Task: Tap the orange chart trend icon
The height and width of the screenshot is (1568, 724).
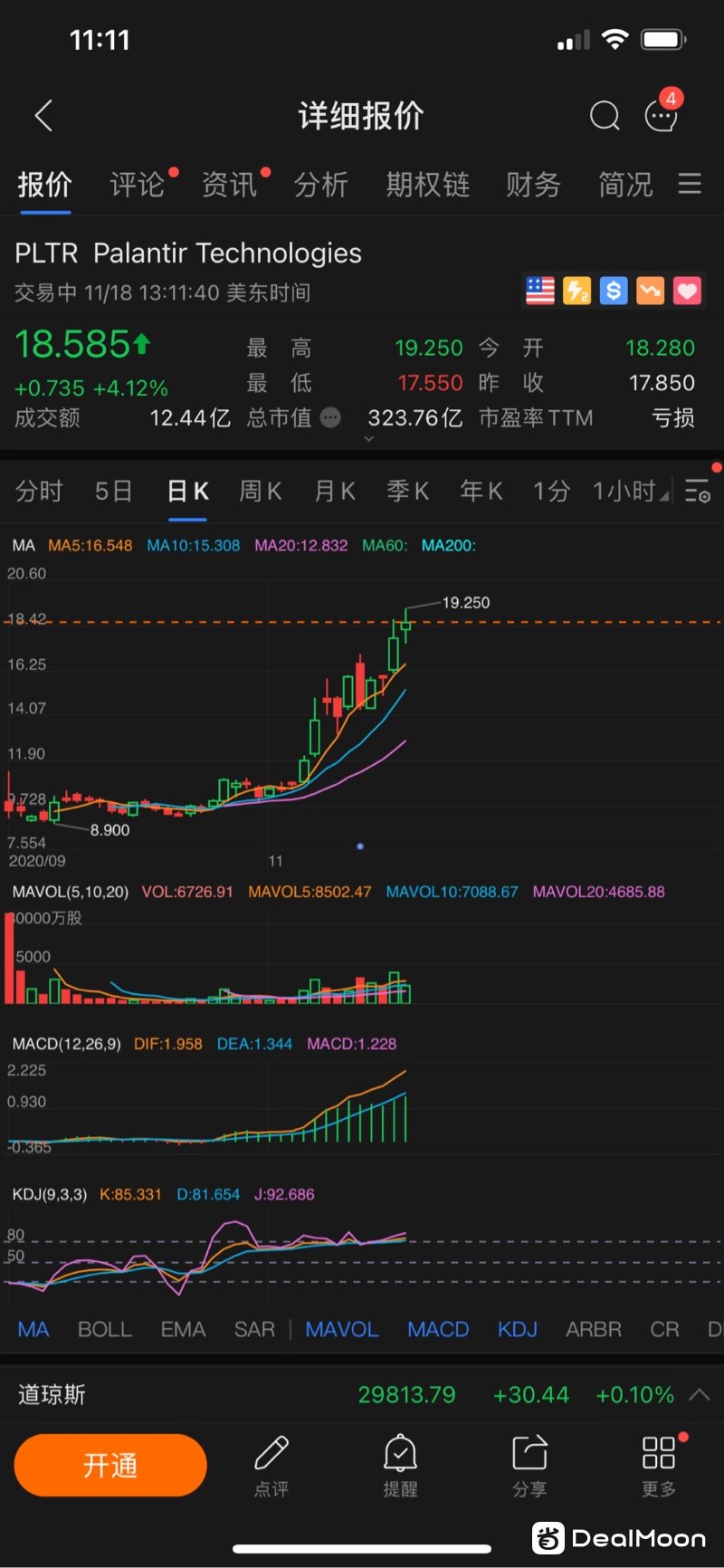Action: 650,291
